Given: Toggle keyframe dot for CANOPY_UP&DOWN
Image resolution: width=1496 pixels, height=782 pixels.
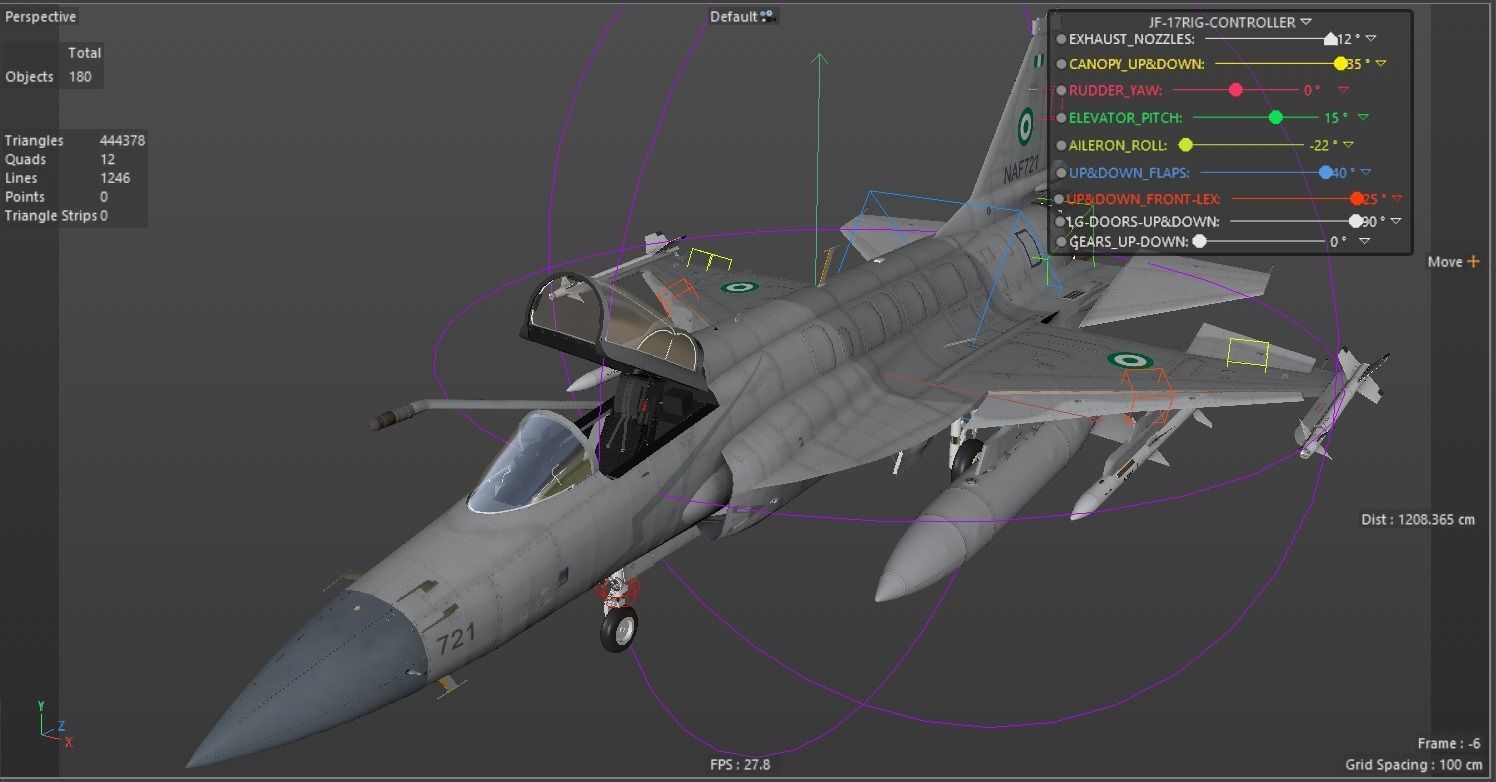Looking at the screenshot, I should (x=1061, y=64).
